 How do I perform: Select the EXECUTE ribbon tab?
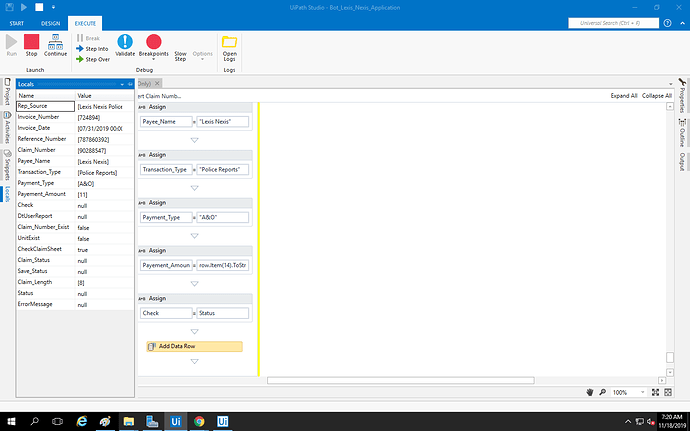click(85, 23)
